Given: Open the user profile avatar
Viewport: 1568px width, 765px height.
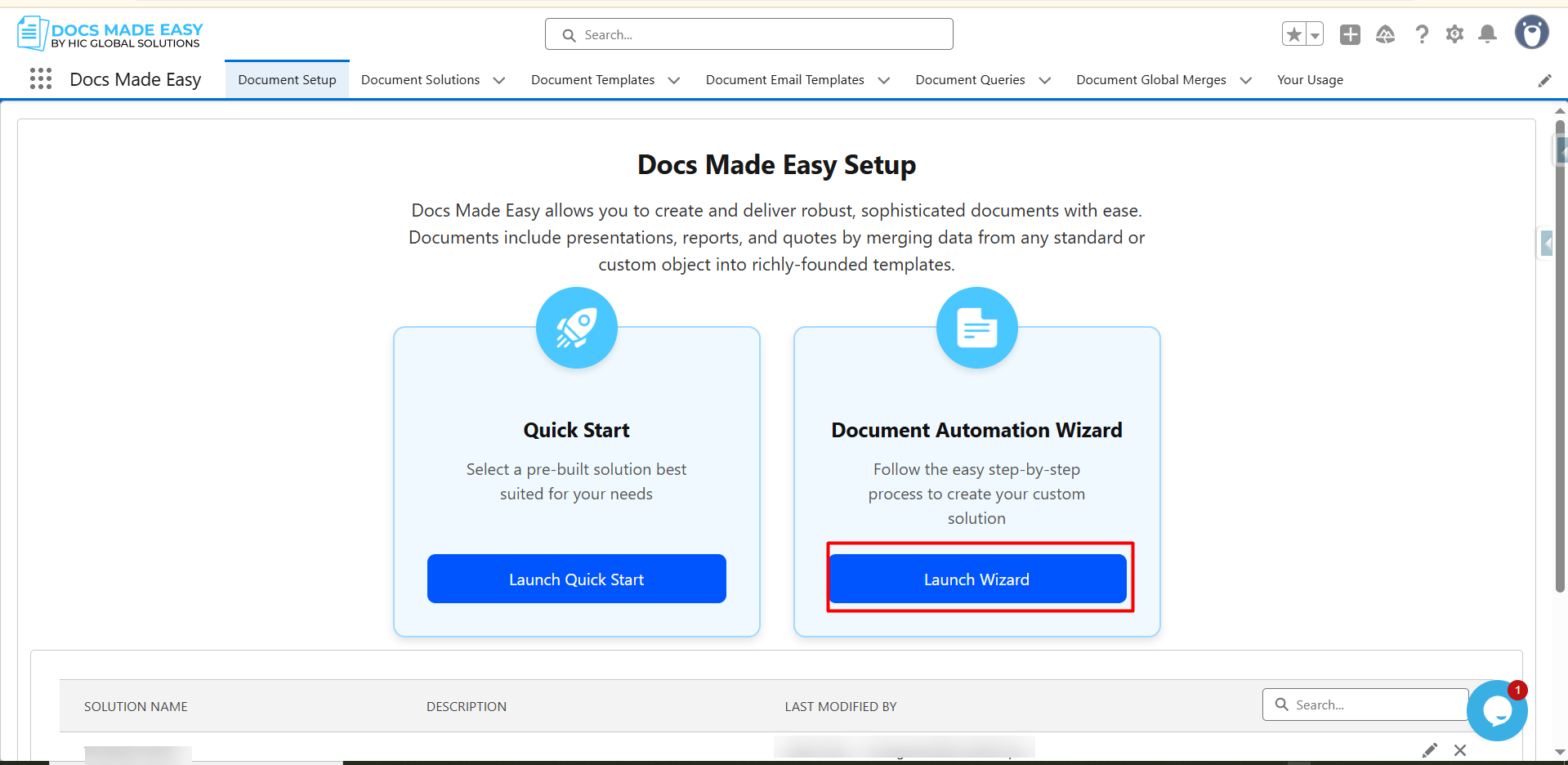Looking at the screenshot, I should click(1532, 33).
